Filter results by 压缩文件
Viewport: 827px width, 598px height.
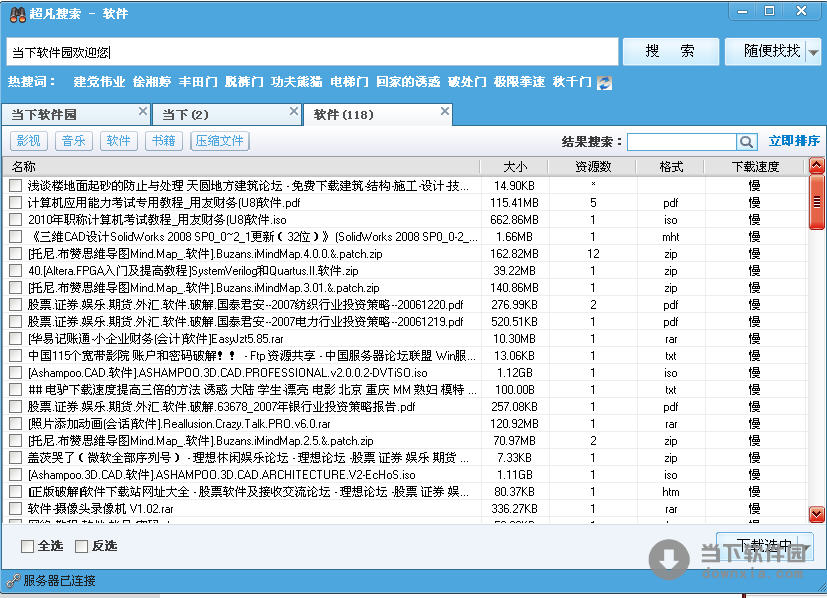[x=219, y=141]
